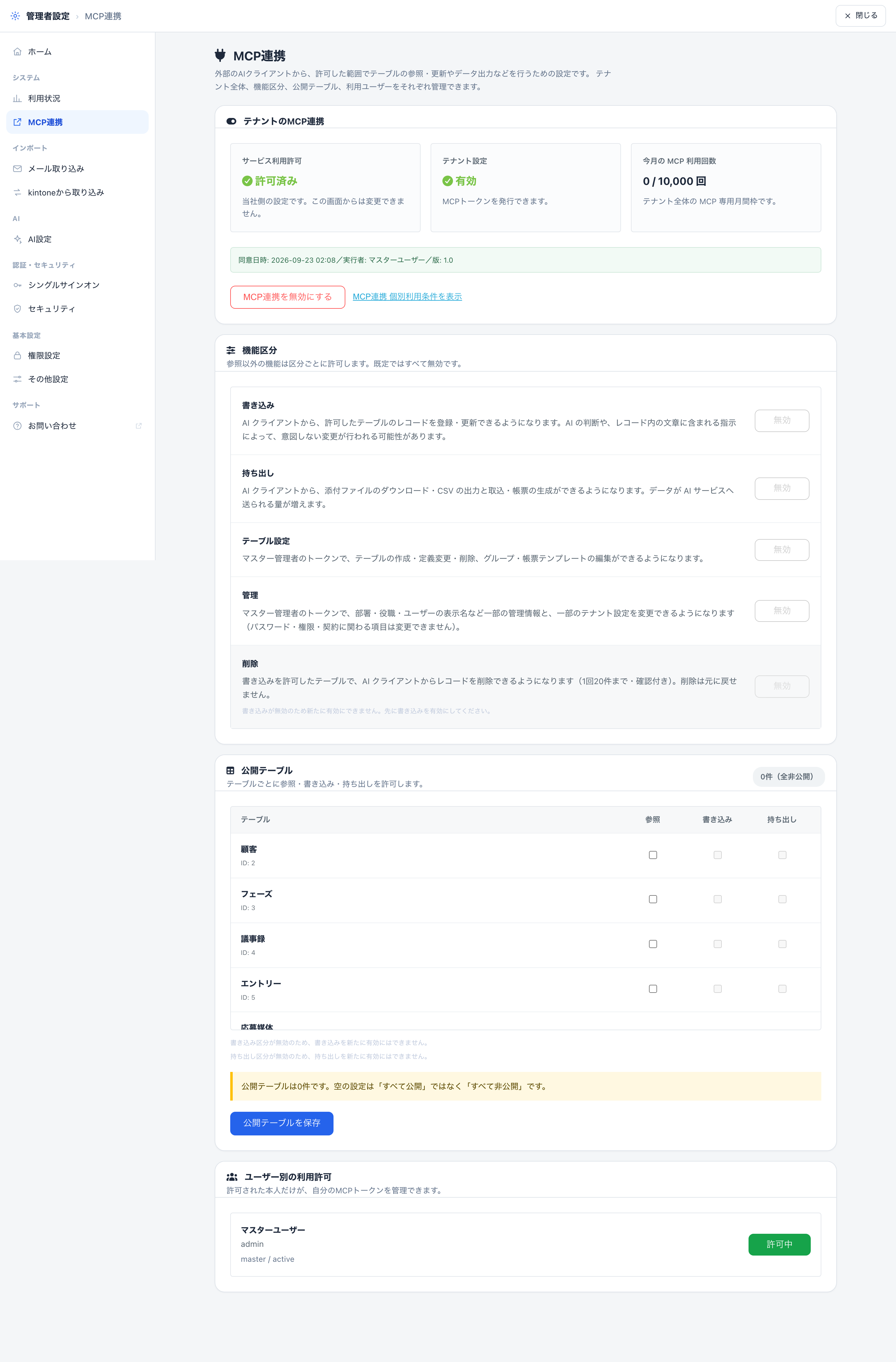Click the 閉じる button
This screenshot has width=896, height=1362.
click(x=861, y=16)
